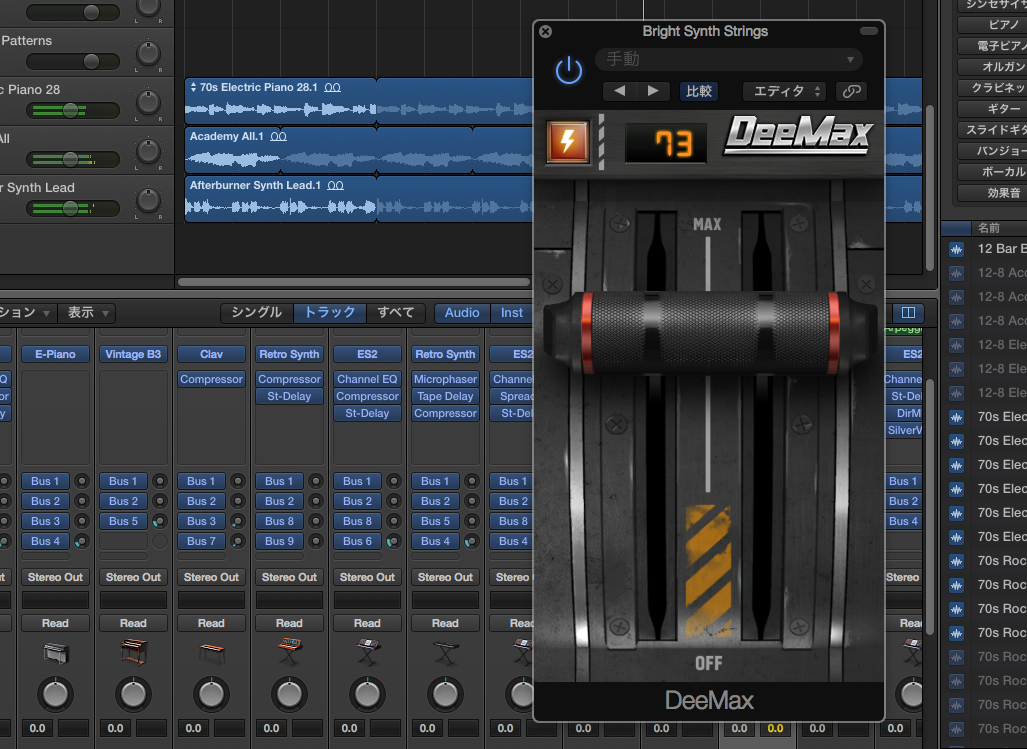1027x749 pixels.
Task: Open the 表示 menu in the mixer
Action: click(x=88, y=313)
